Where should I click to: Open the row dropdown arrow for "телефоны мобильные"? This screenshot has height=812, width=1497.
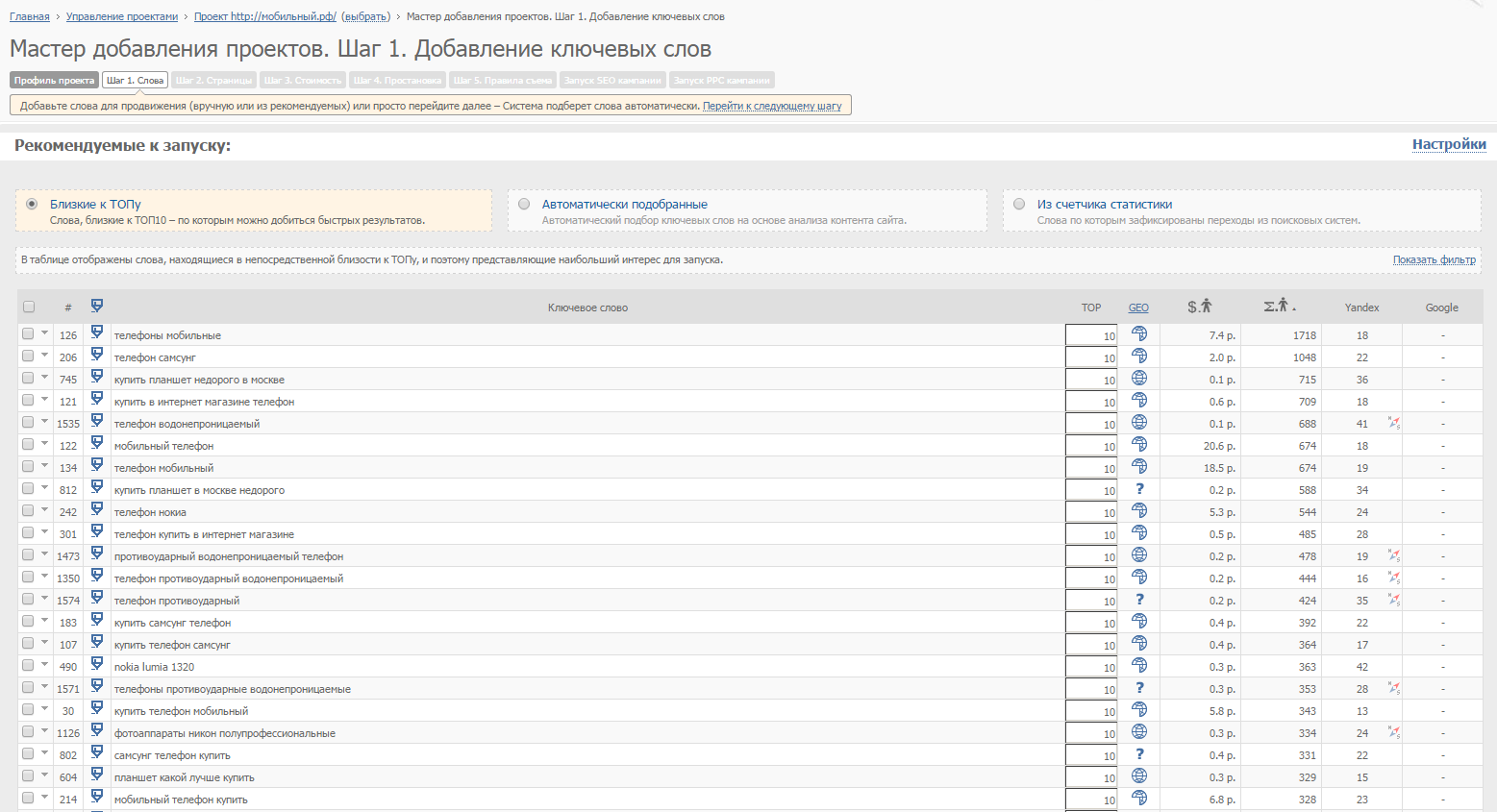point(44,332)
